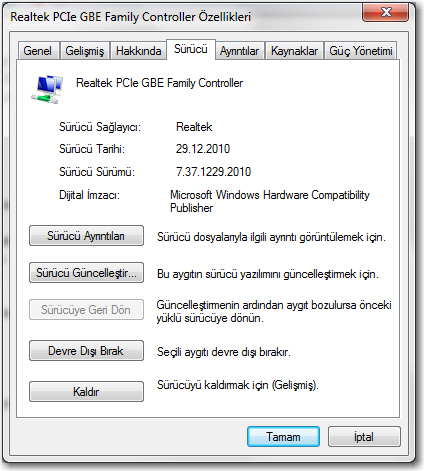The image size is (424, 471).
Task: Click the Kaldır button
Action: point(86,392)
